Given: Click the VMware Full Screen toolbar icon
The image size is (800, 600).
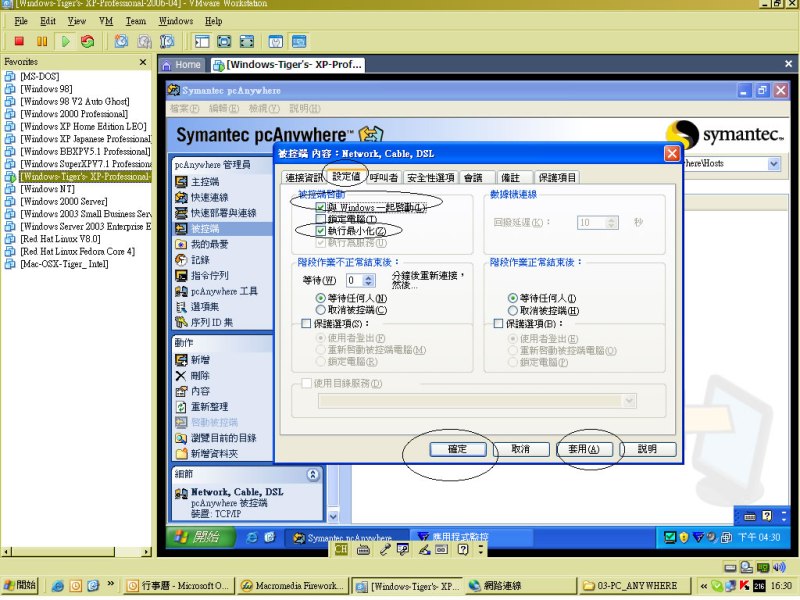Looking at the screenshot, I should pyautogui.click(x=224, y=41).
